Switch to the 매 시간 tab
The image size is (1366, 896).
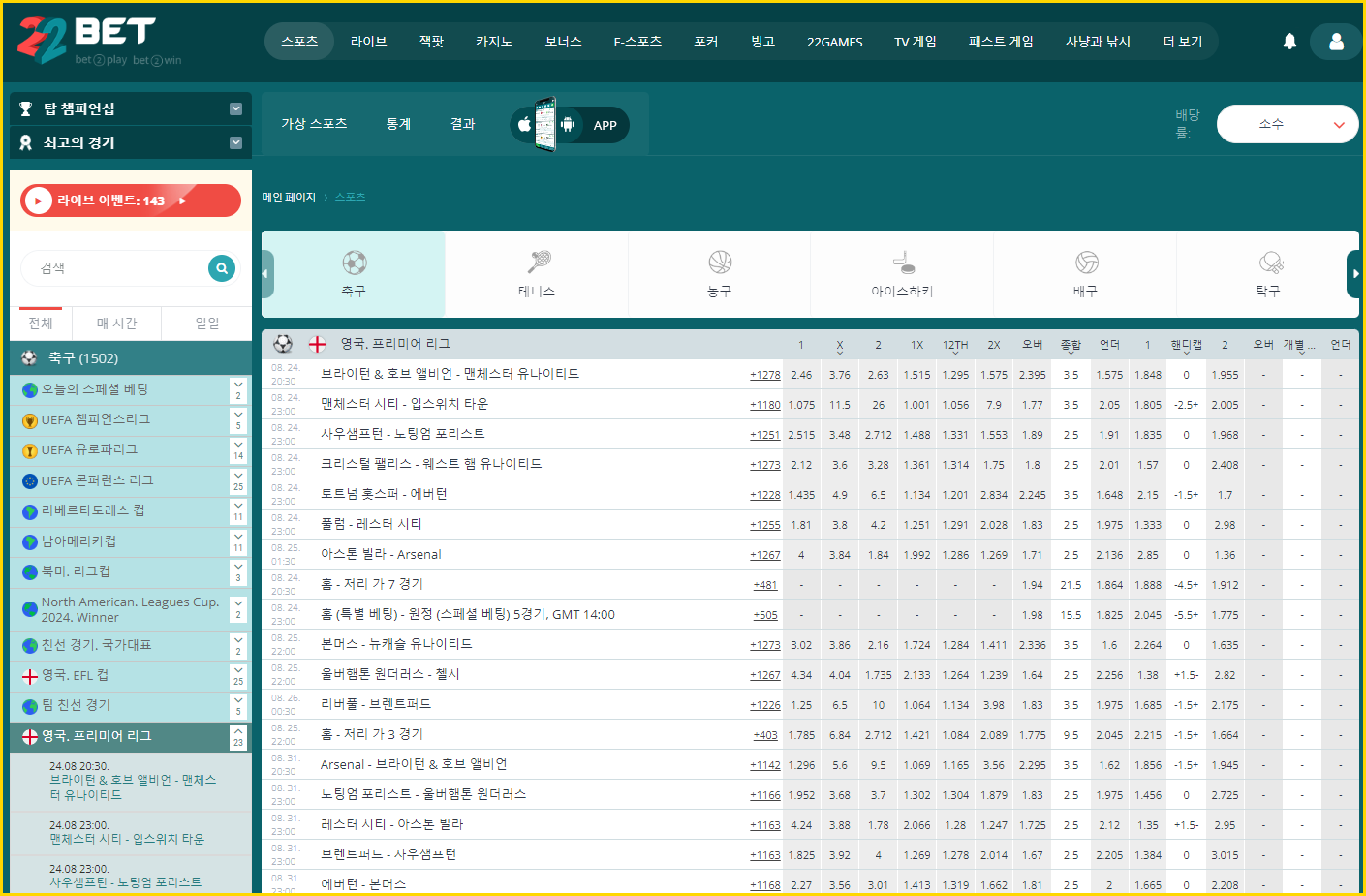click(x=116, y=323)
